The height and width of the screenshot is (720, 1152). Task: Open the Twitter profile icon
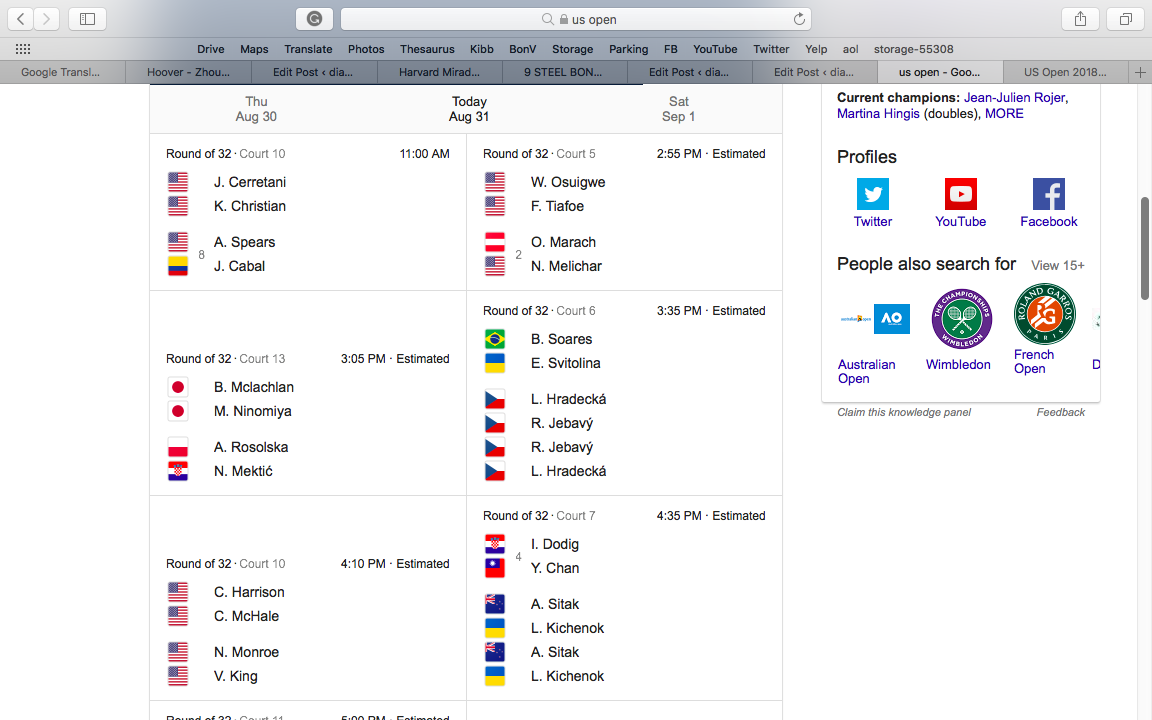point(872,194)
